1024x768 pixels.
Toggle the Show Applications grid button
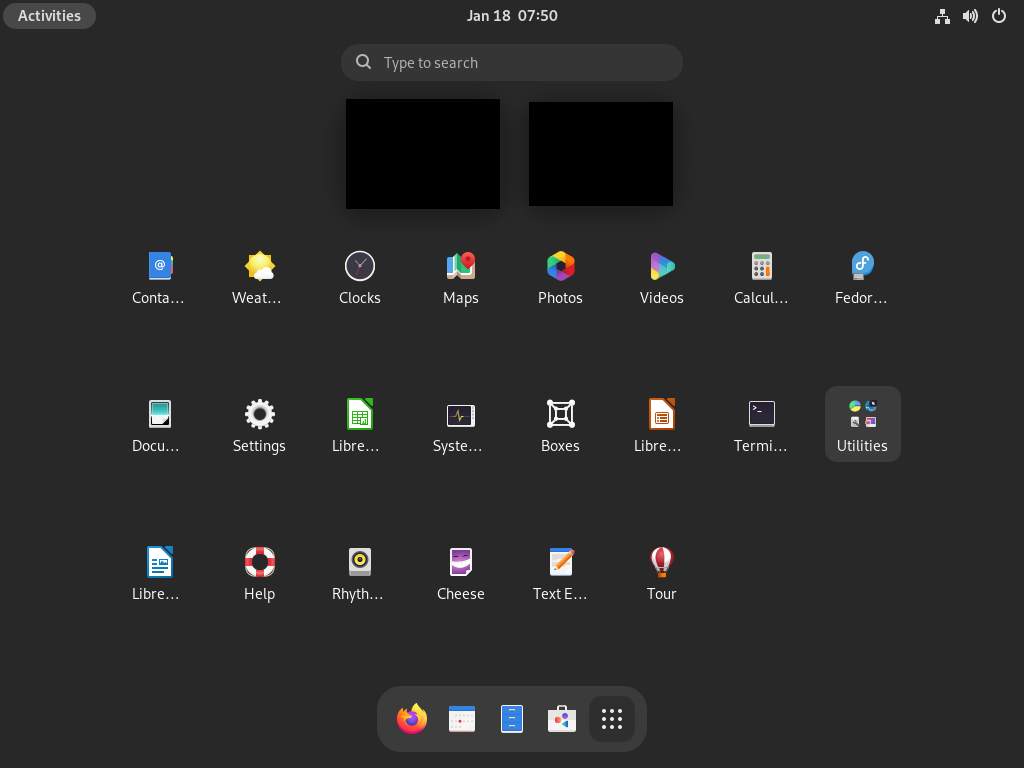612,719
